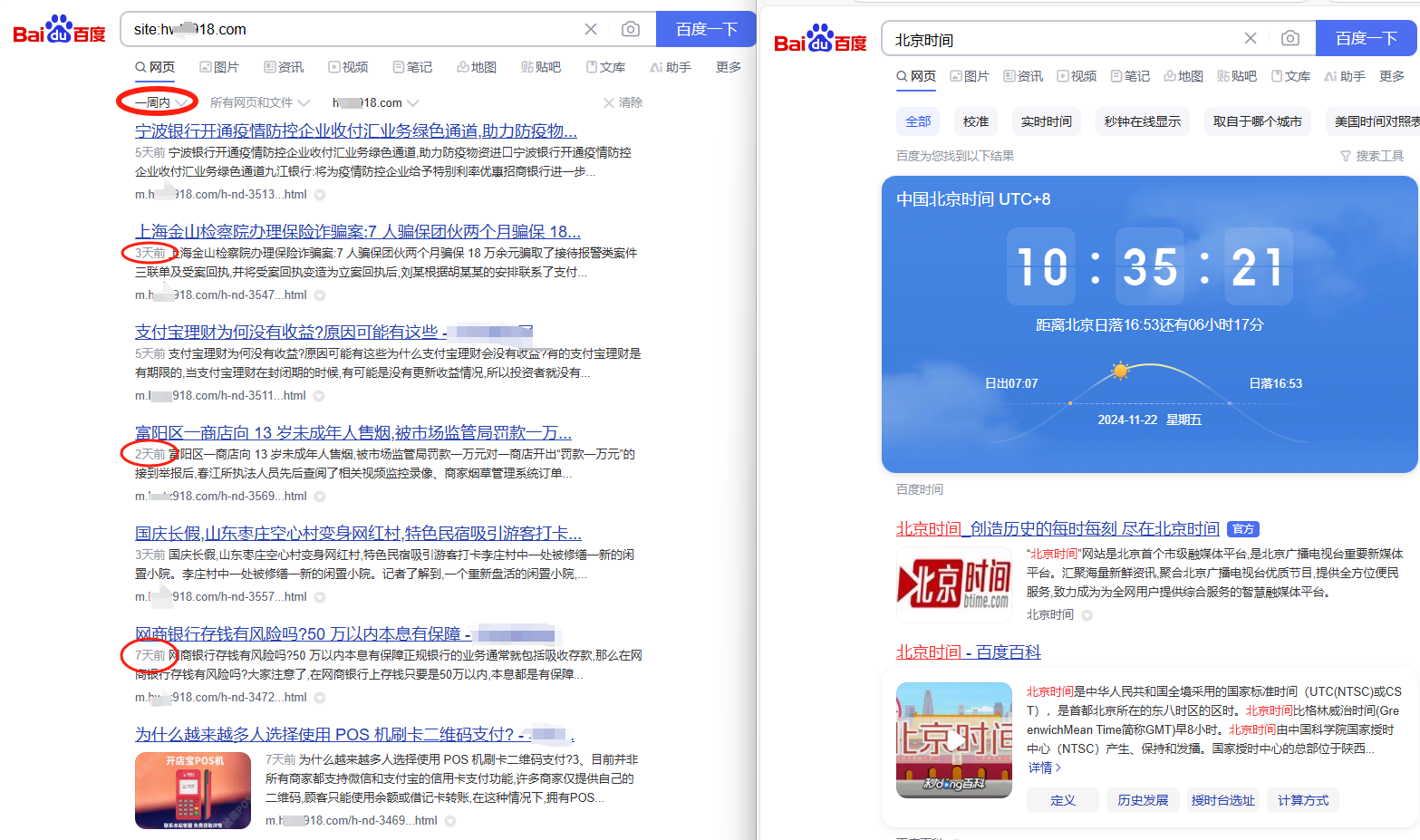Select the 校准 filter chip
This screenshot has width=1420, height=840.
pos(976,121)
